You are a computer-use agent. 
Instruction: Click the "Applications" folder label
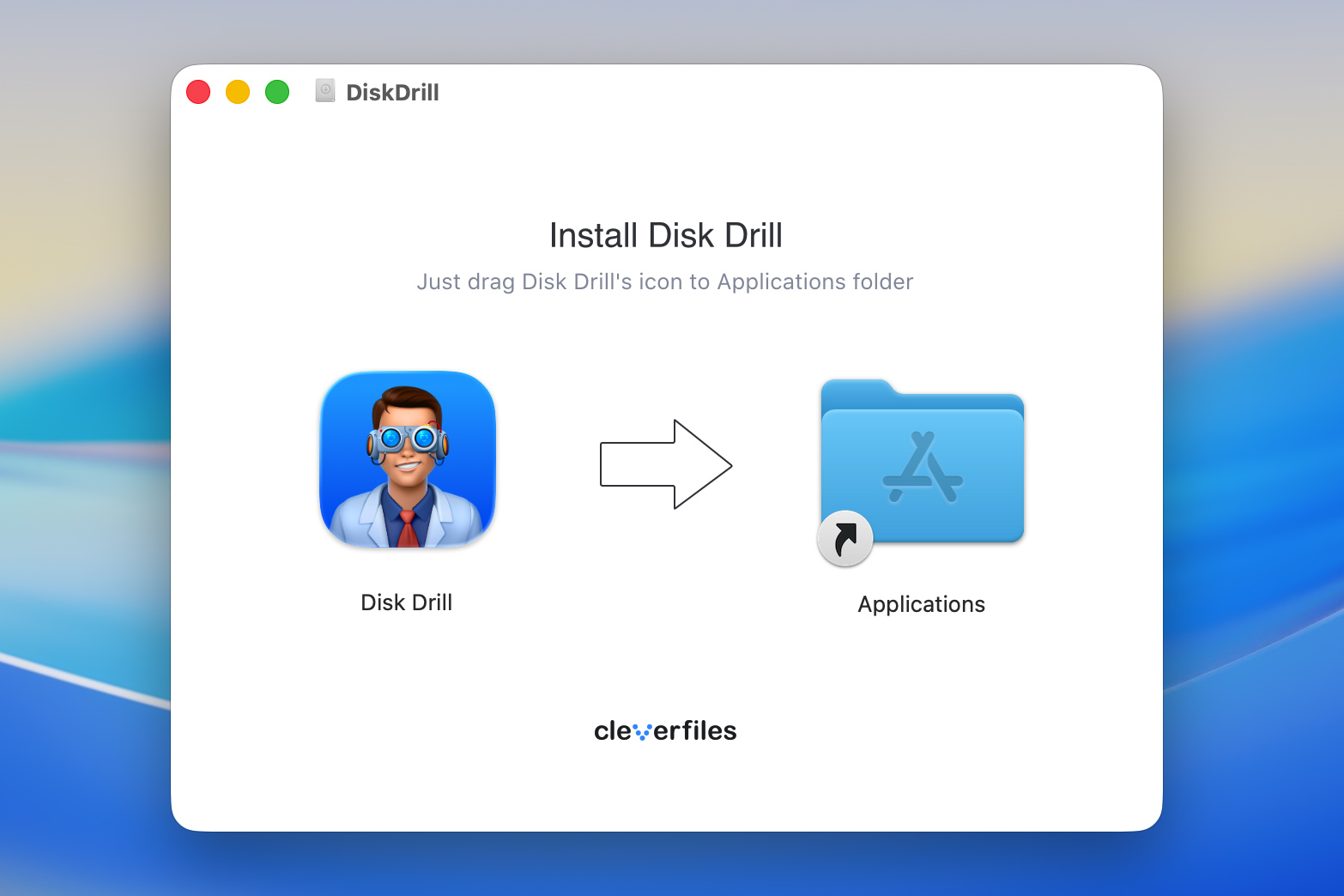click(x=922, y=605)
